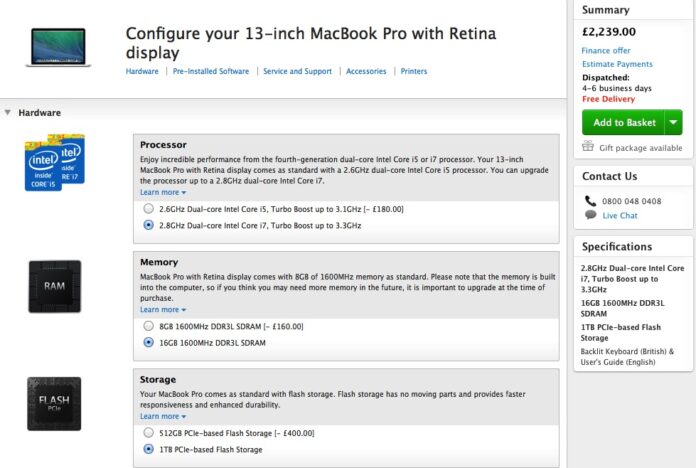
Task: Expand Learn more under Memory
Action: coord(163,309)
